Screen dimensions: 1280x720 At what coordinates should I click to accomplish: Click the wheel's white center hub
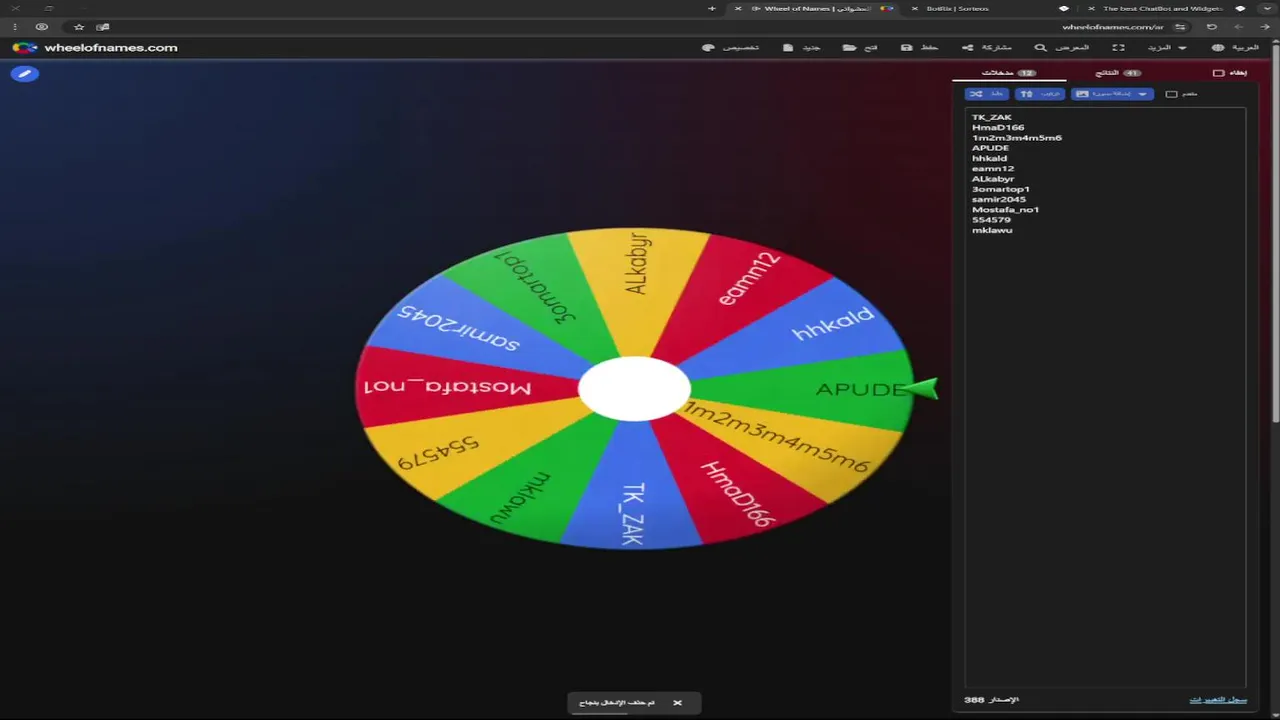634,389
